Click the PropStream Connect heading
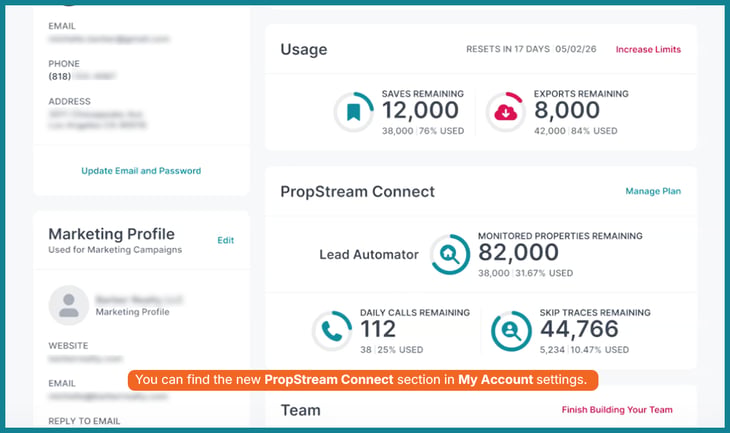Image resolution: width=730 pixels, height=433 pixels. 358,192
